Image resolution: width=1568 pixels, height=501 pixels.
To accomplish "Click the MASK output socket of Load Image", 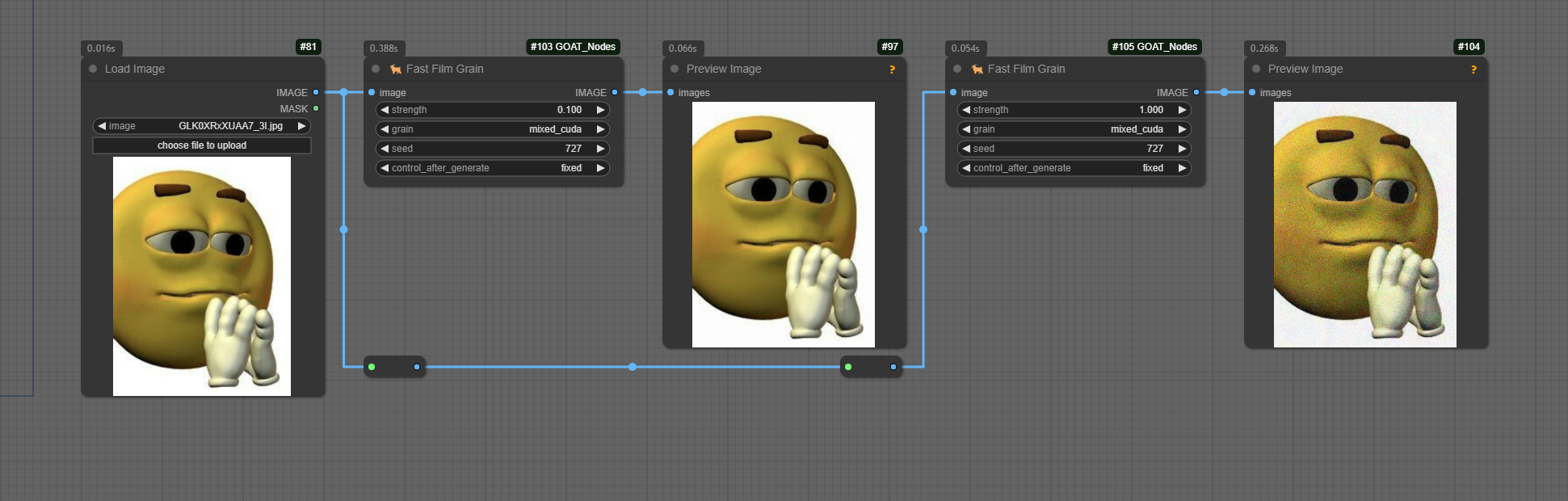I will (x=316, y=108).
